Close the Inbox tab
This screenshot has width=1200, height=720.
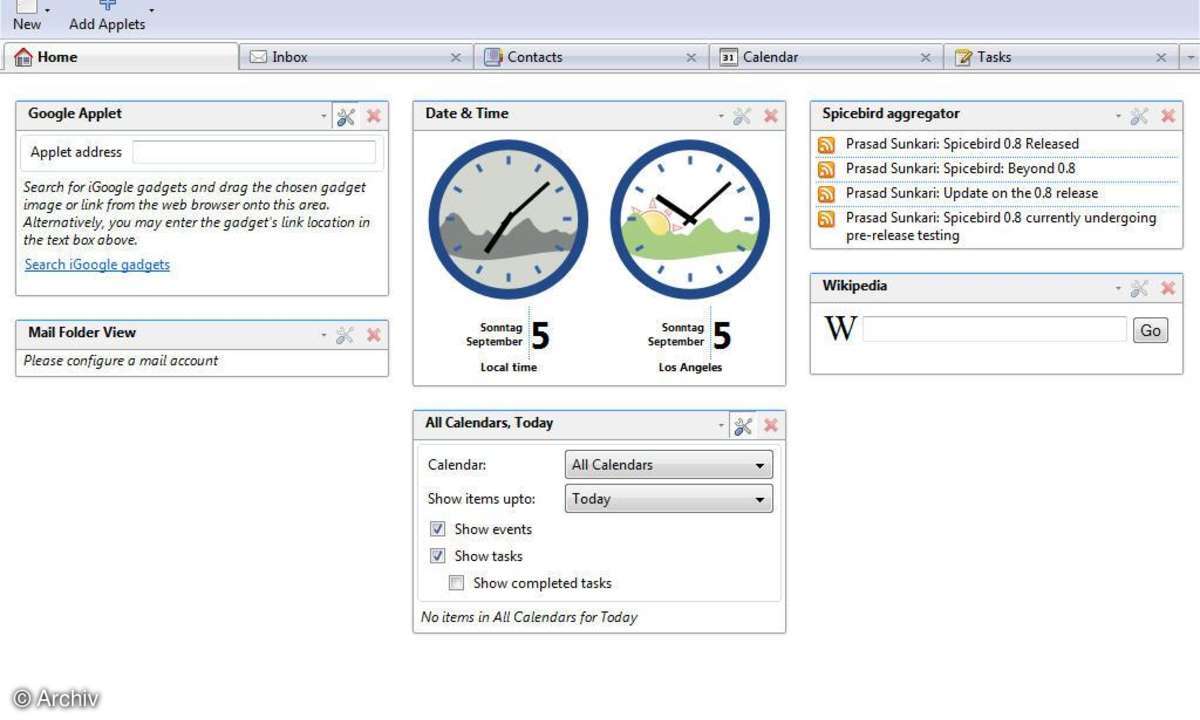[x=456, y=58]
